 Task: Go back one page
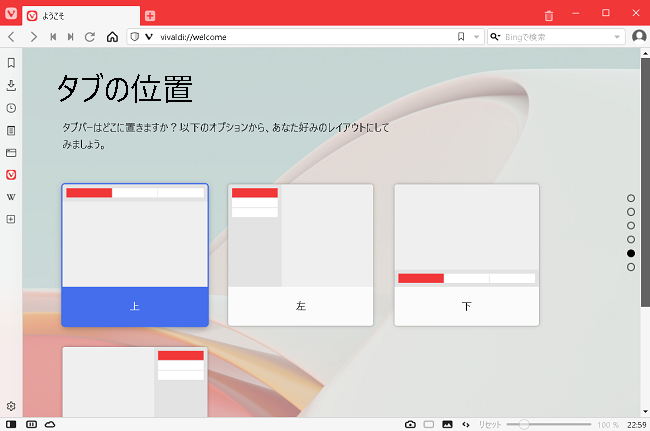tap(12, 37)
